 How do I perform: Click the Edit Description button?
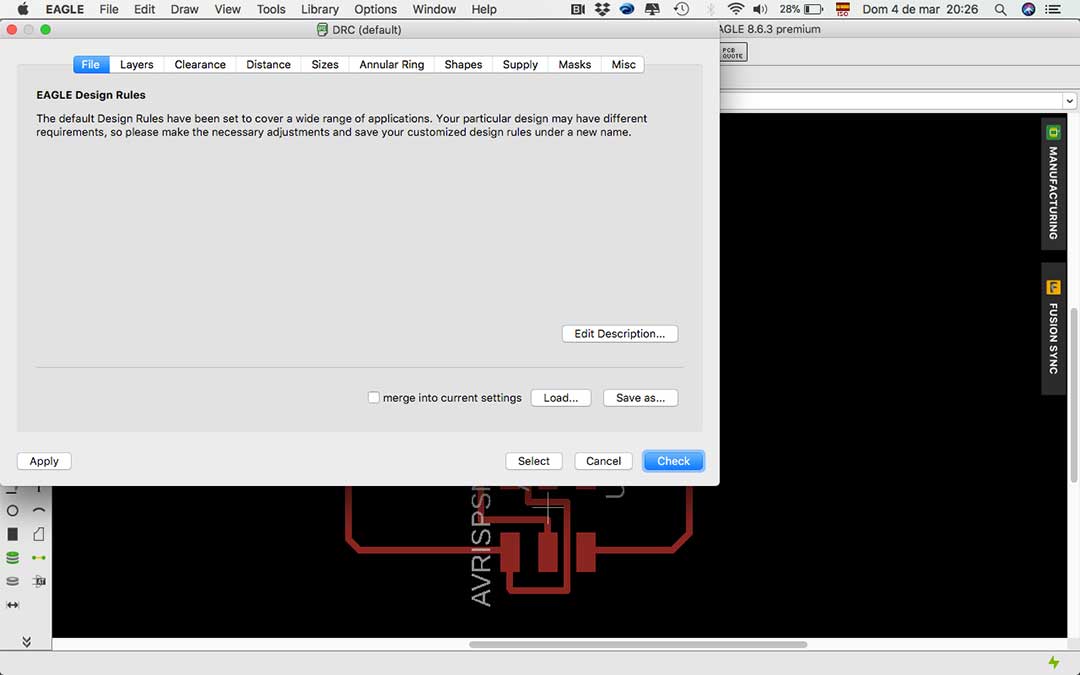[620, 333]
